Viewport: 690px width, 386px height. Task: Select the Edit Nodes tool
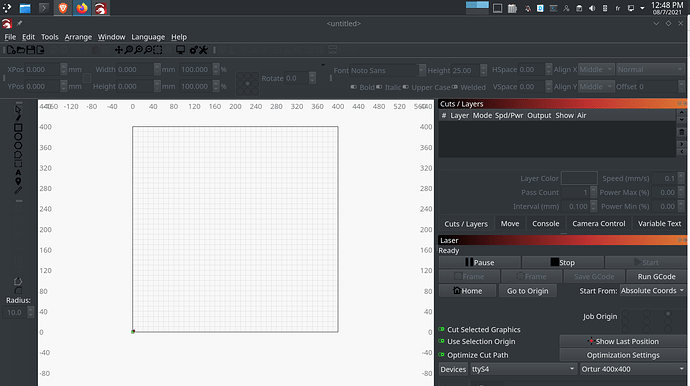click(18, 155)
